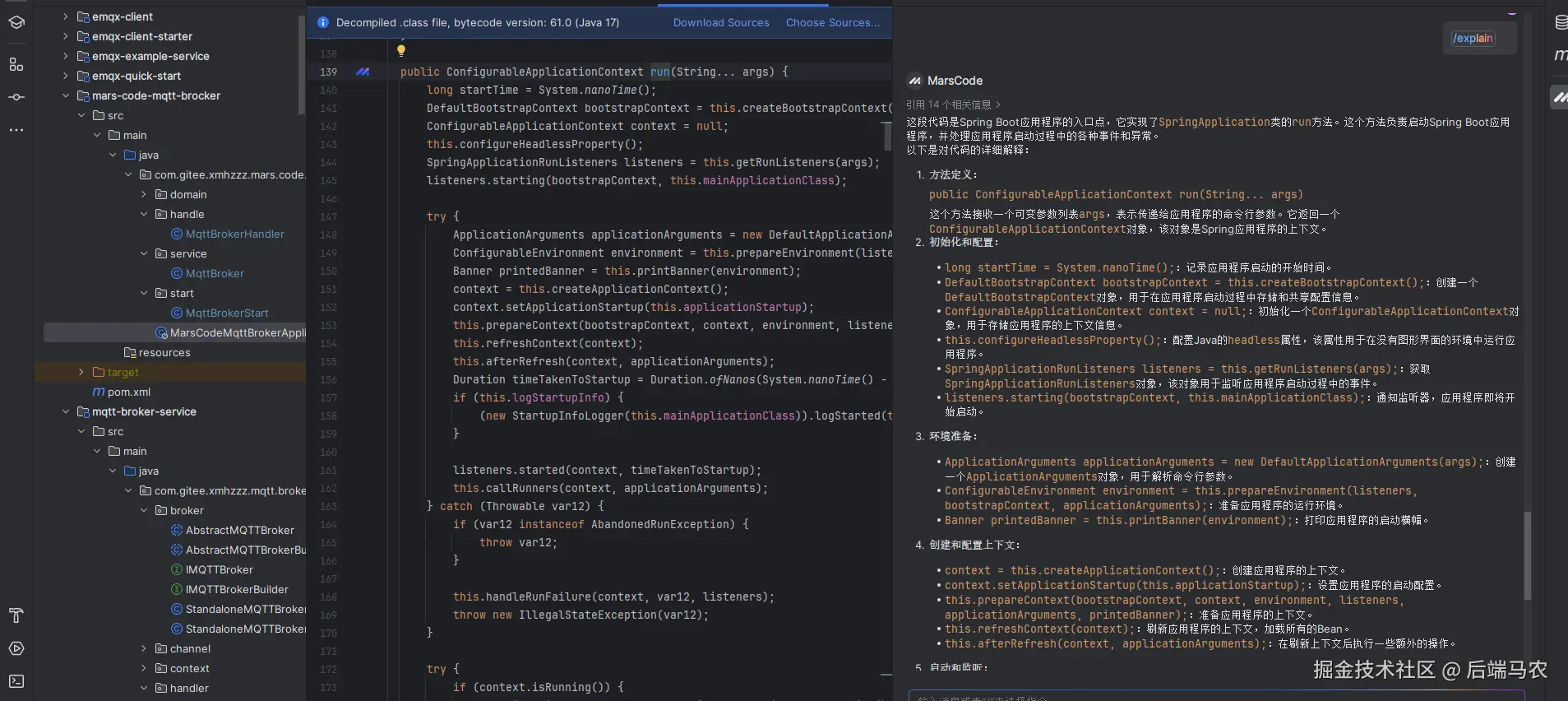Collapse the handle package
Screen dimensions: 1568x701
[143, 214]
